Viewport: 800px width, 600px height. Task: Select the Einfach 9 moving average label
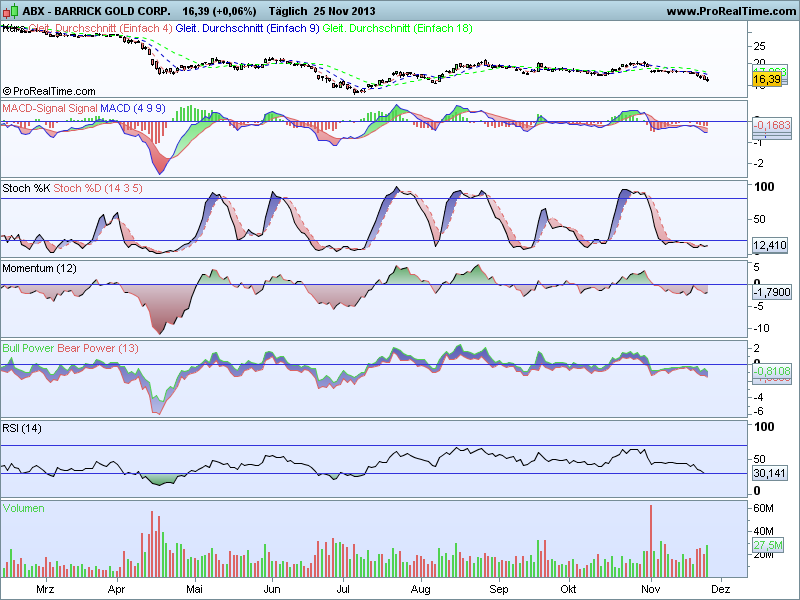click(x=247, y=29)
